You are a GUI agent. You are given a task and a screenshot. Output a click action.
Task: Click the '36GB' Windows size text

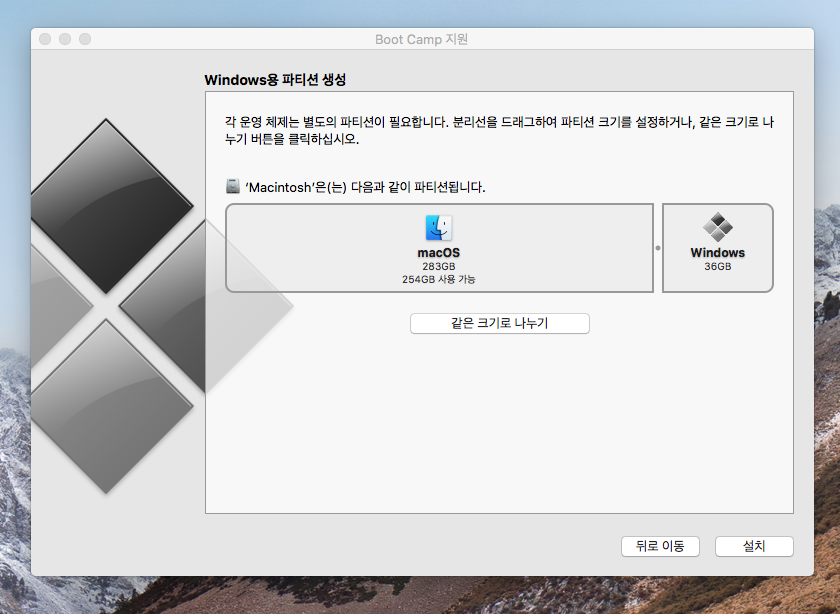point(717,266)
